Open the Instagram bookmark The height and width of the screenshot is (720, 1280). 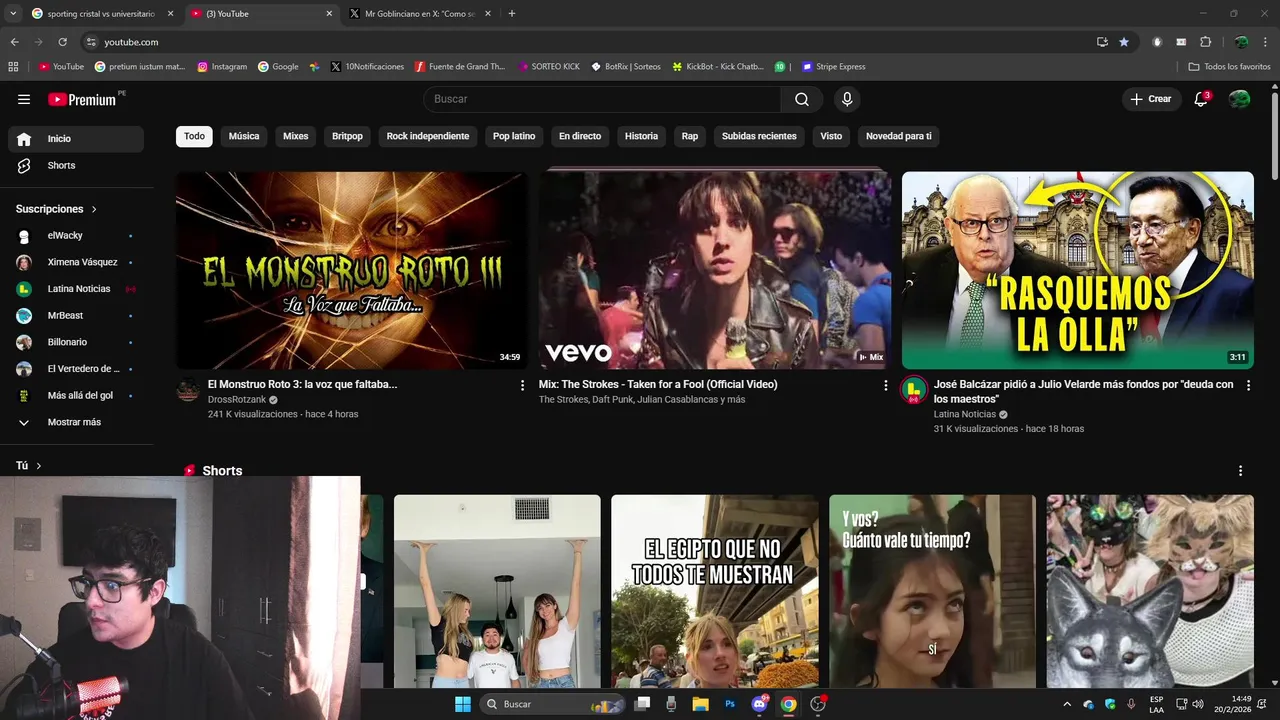pos(222,67)
